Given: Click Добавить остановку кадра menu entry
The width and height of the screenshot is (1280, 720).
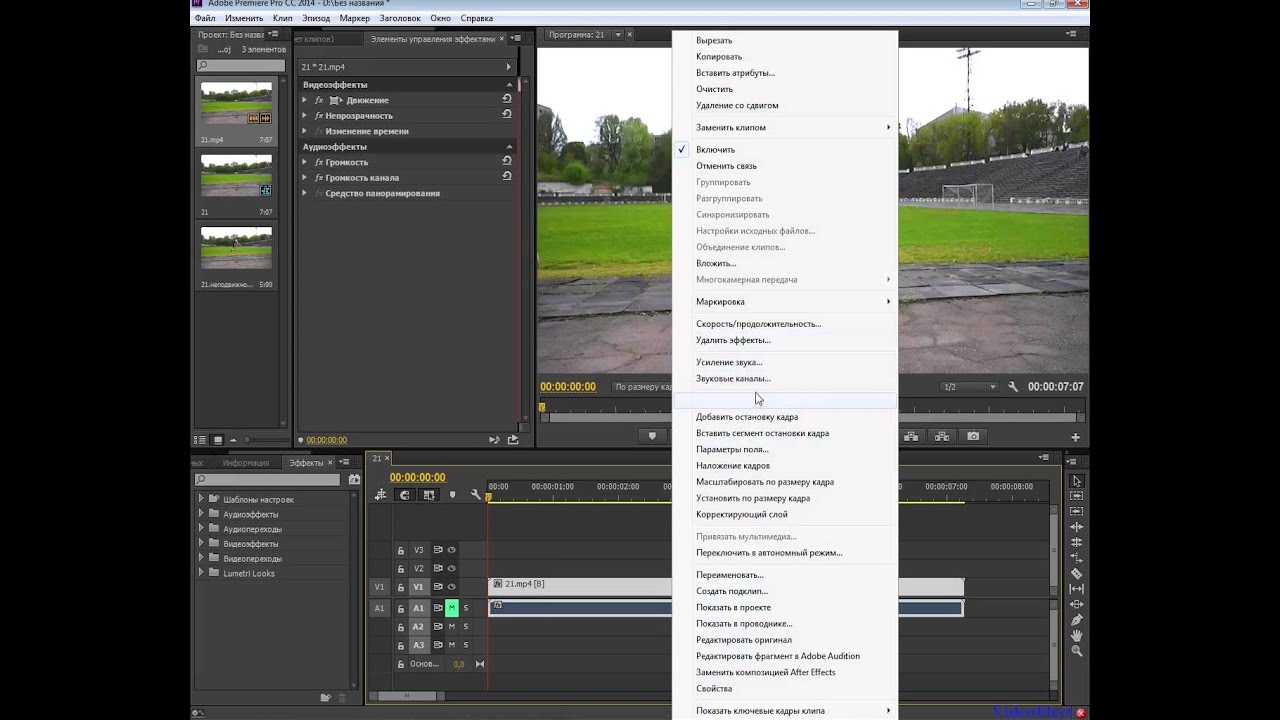Looking at the screenshot, I should point(746,417).
